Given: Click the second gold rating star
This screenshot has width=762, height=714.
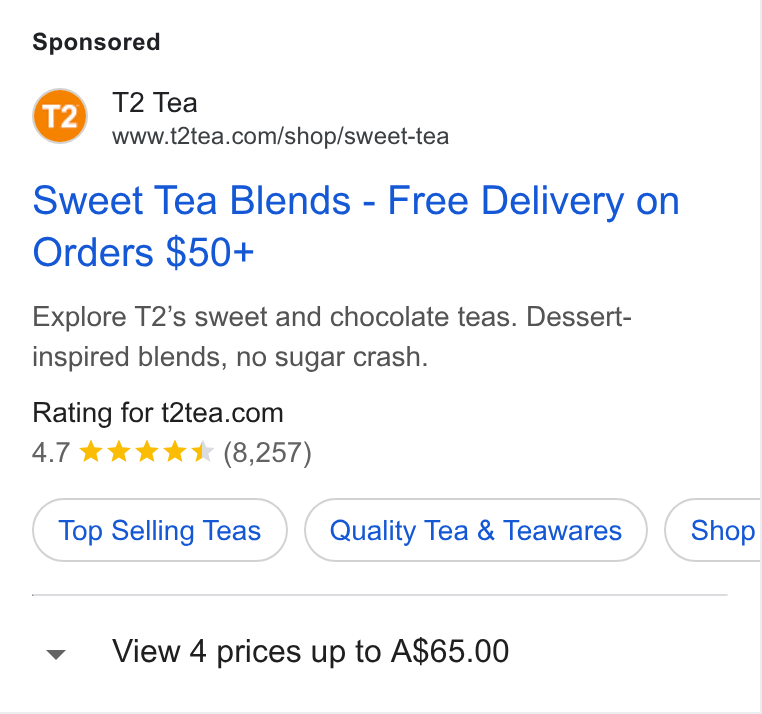Looking at the screenshot, I should (119, 452).
